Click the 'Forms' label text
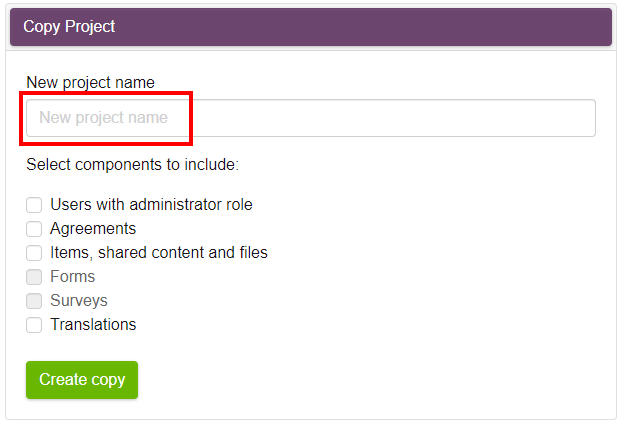This screenshot has height=426, width=621. [x=72, y=276]
